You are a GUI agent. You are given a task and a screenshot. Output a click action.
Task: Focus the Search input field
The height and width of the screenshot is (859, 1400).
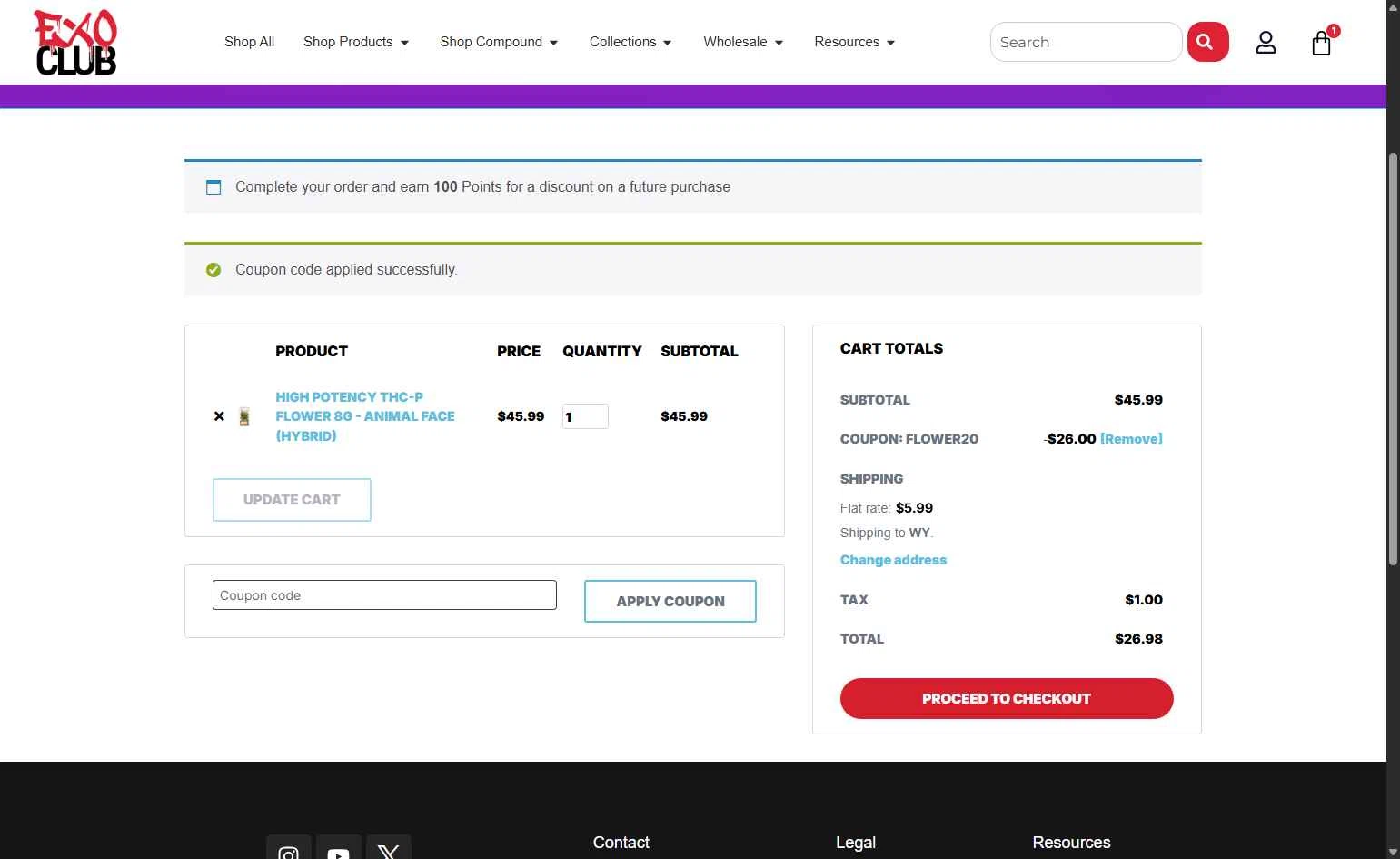click(x=1086, y=42)
